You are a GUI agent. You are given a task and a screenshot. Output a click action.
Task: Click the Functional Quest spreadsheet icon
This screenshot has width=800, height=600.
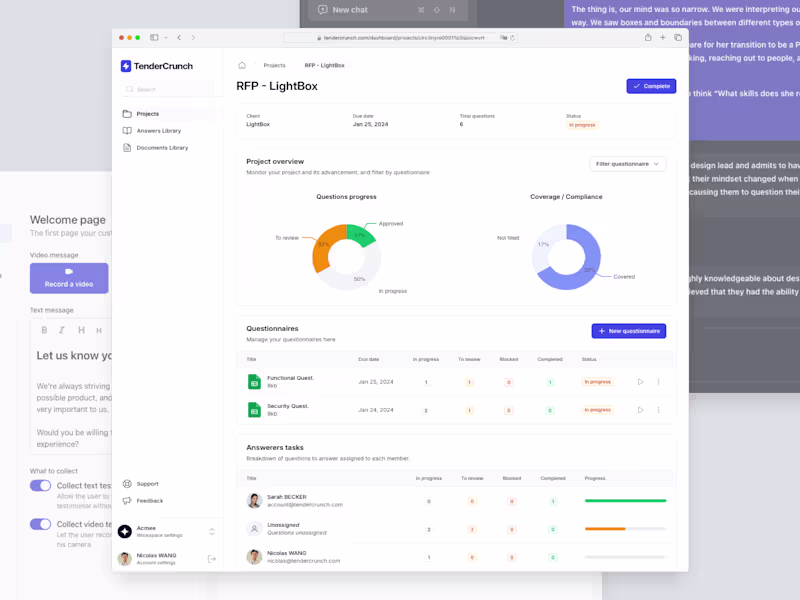[x=254, y=381]
